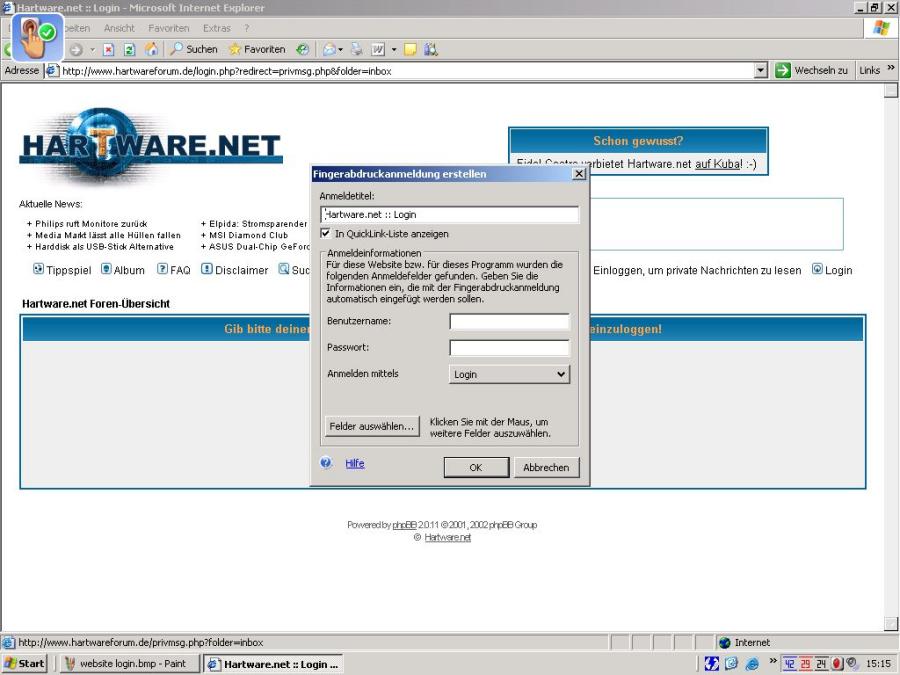Image resolution: width=900 pixels, height=675 pixels.
Task: Open the Album forum link
Action: point(123,270)
